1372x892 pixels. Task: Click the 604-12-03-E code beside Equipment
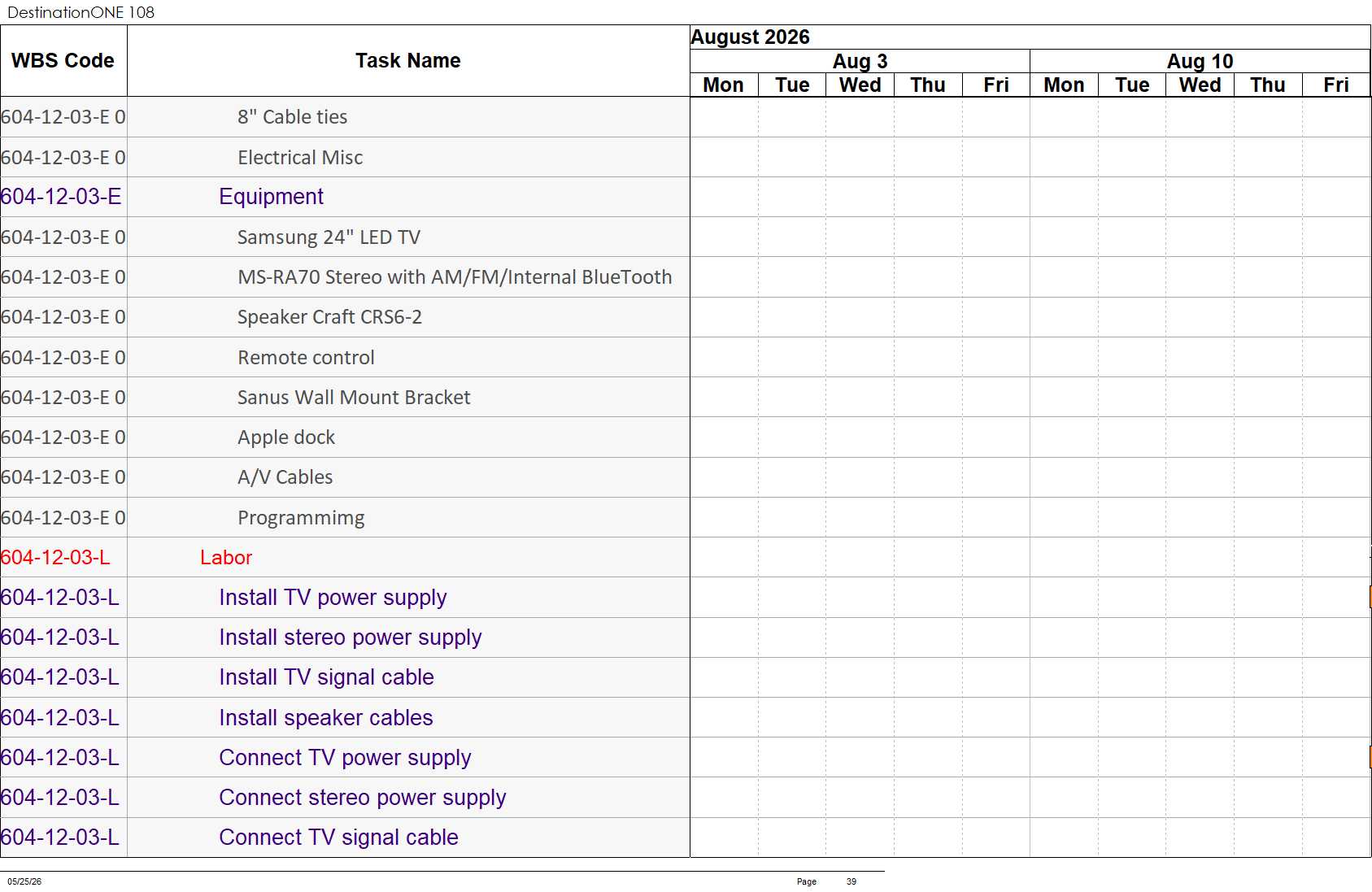click(x=61, y=197)
